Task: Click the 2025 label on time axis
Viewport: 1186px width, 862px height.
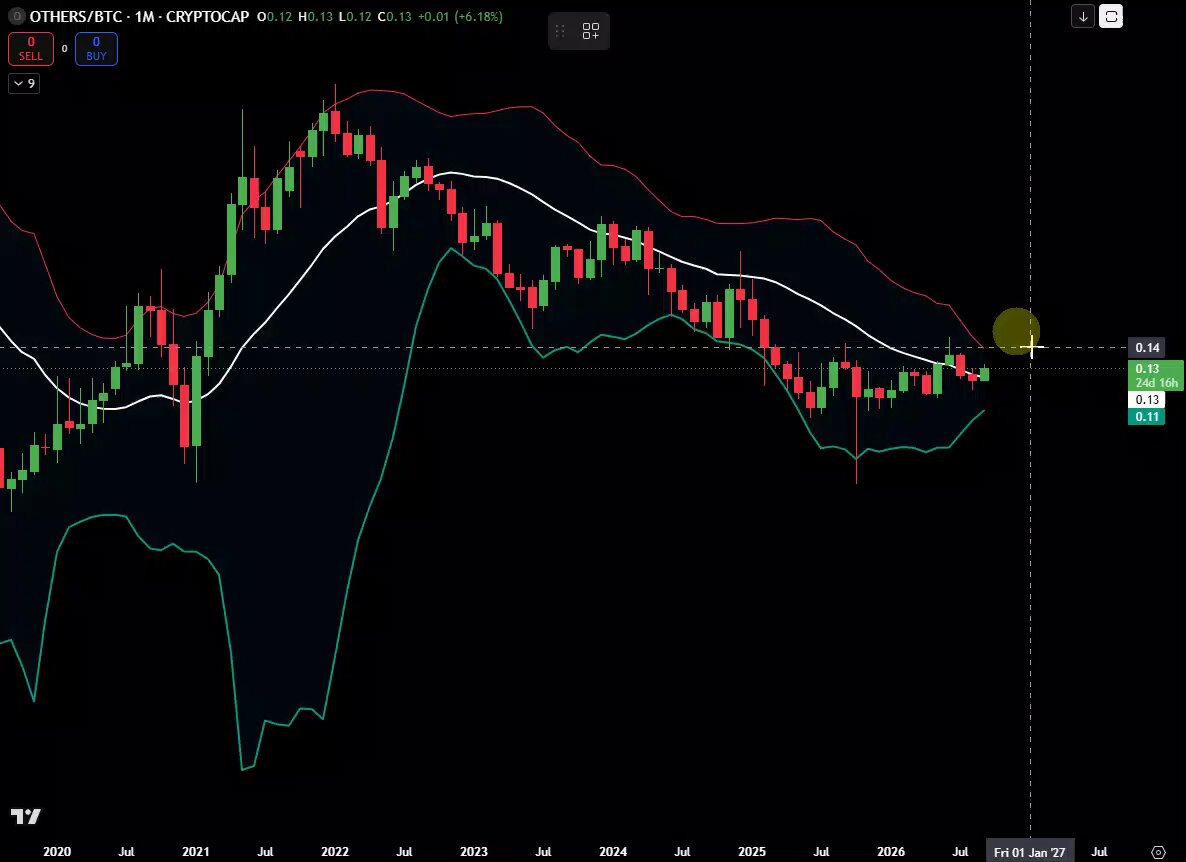Action: click(x=752, y=852)
